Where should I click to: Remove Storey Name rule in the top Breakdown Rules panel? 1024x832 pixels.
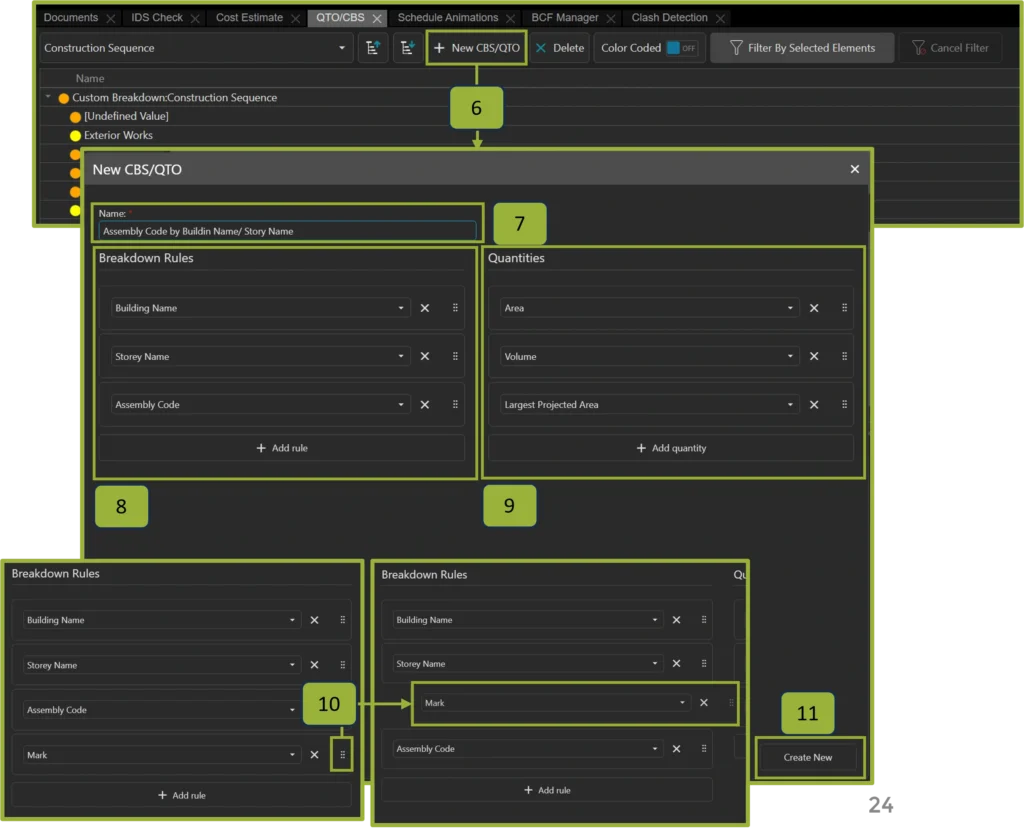(x=424, y=357)
